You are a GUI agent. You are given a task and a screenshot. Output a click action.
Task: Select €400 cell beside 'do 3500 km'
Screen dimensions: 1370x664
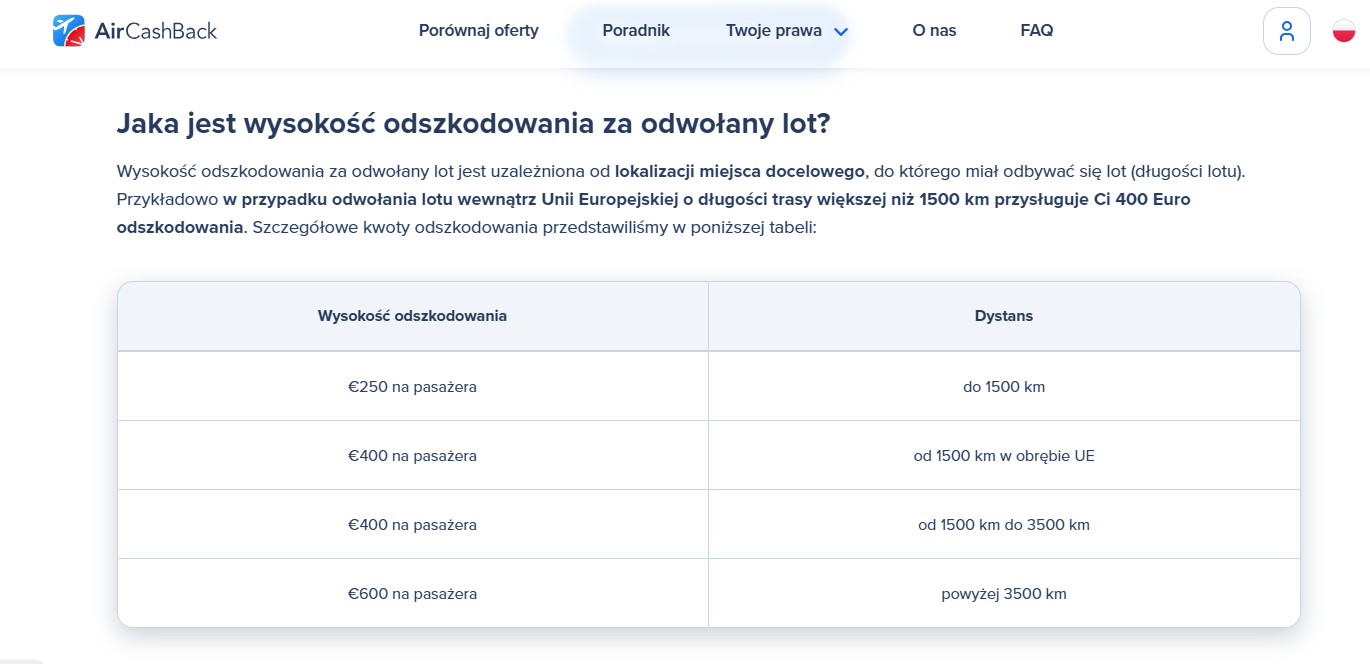tap(412, 524)
